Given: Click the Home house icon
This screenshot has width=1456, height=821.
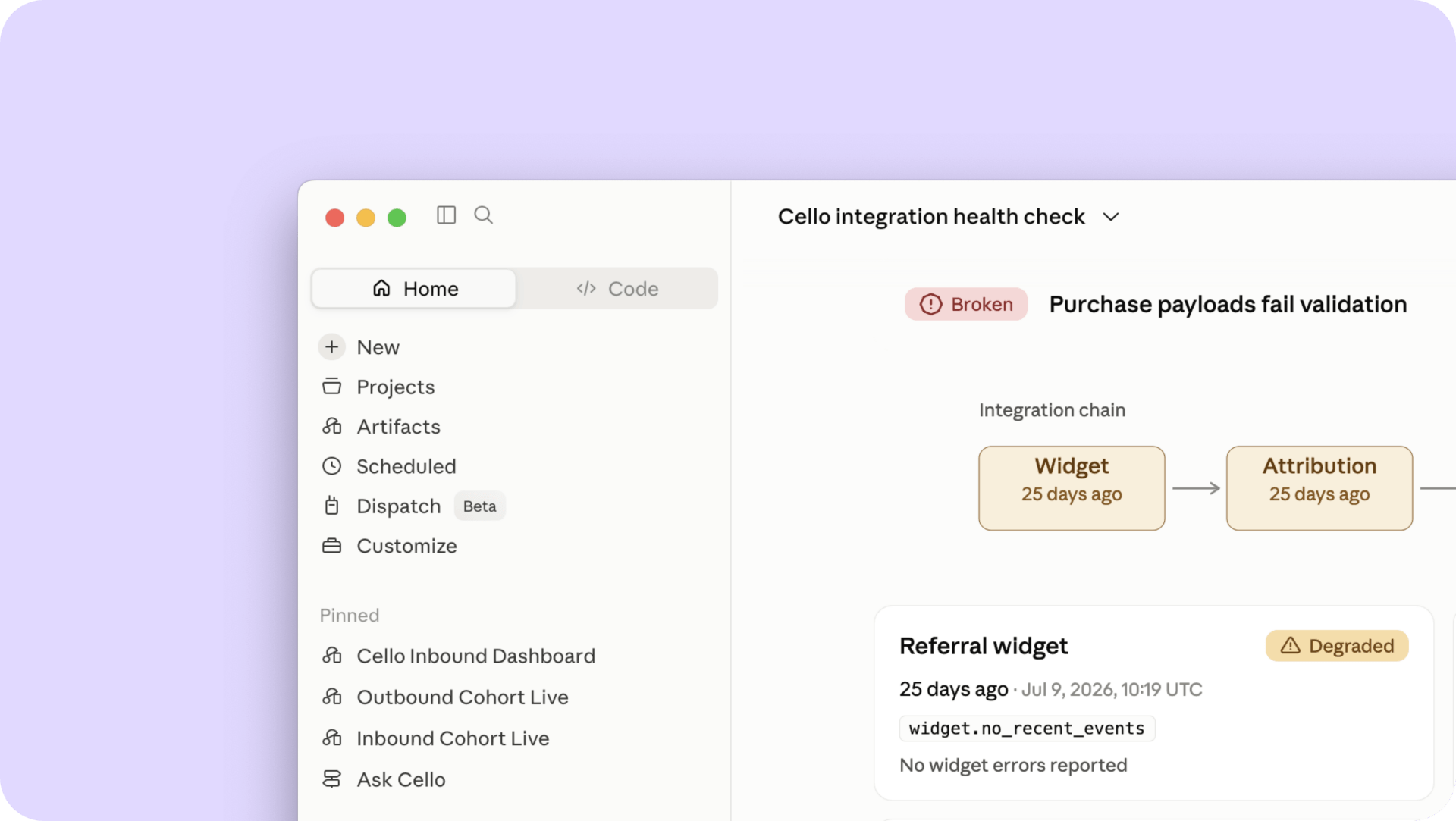Looking at the screenshot, I should [381, 288].
